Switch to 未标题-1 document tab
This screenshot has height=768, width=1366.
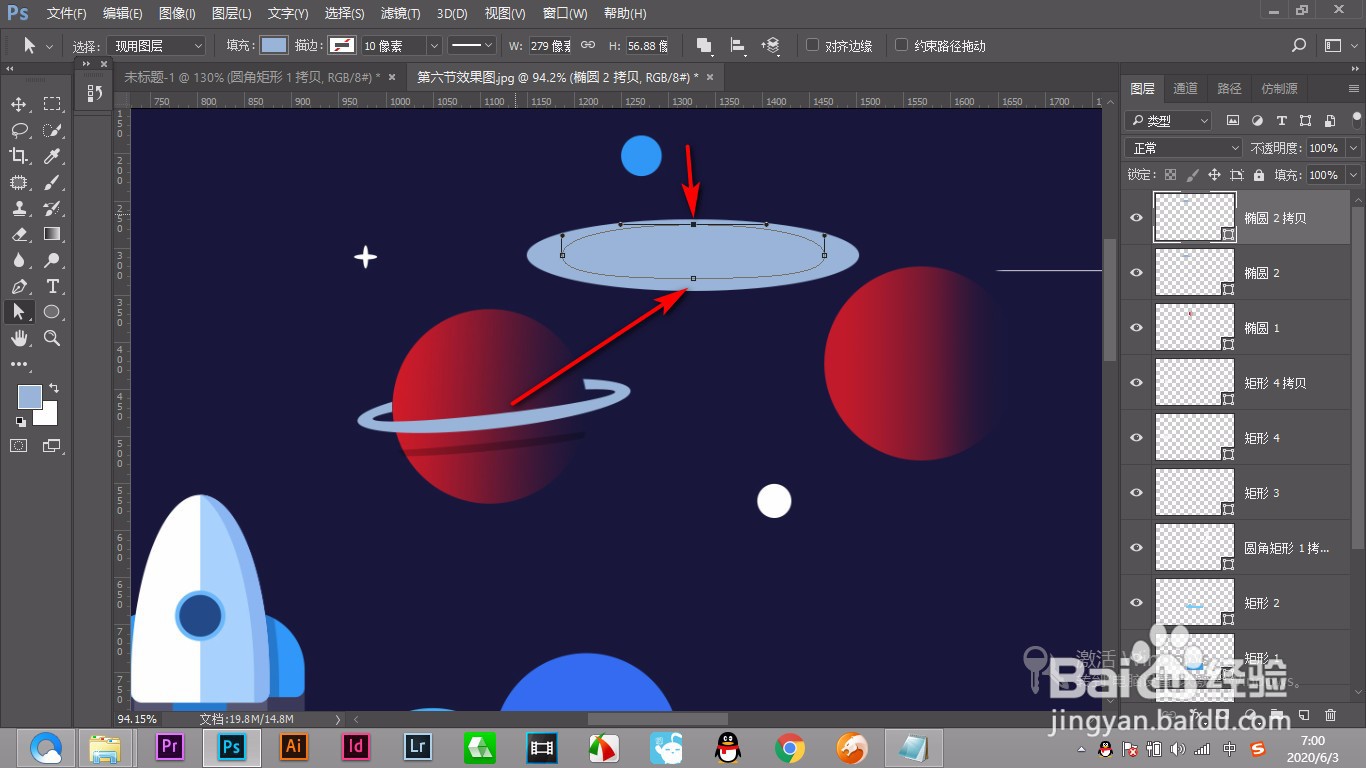[252, 77]
